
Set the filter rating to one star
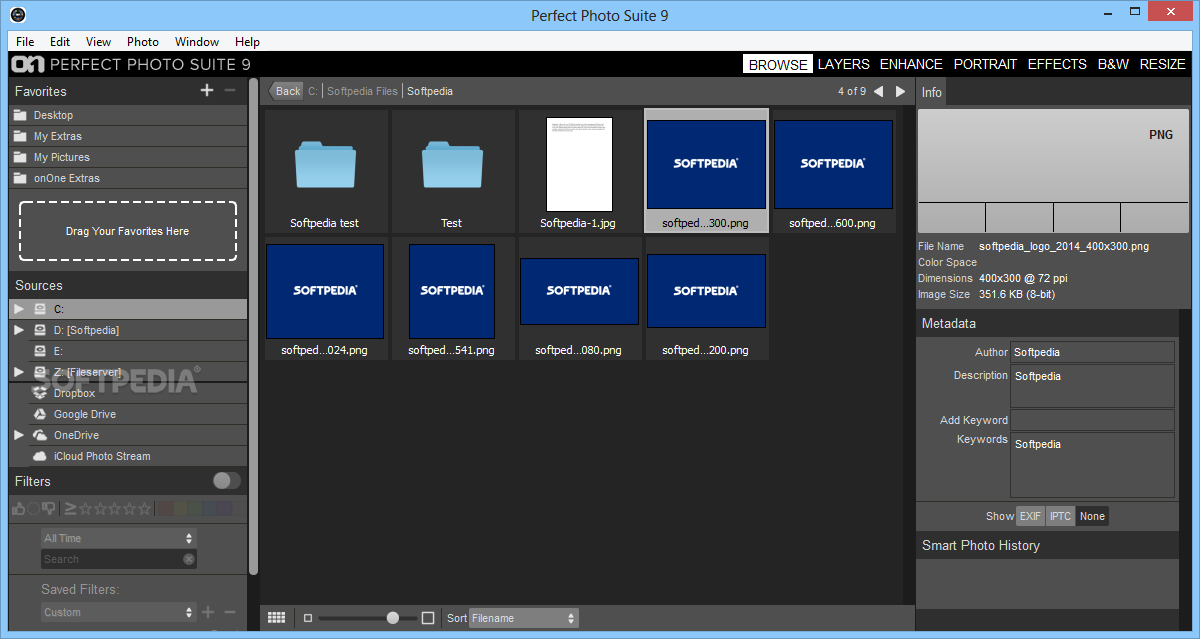click(85, 508)
